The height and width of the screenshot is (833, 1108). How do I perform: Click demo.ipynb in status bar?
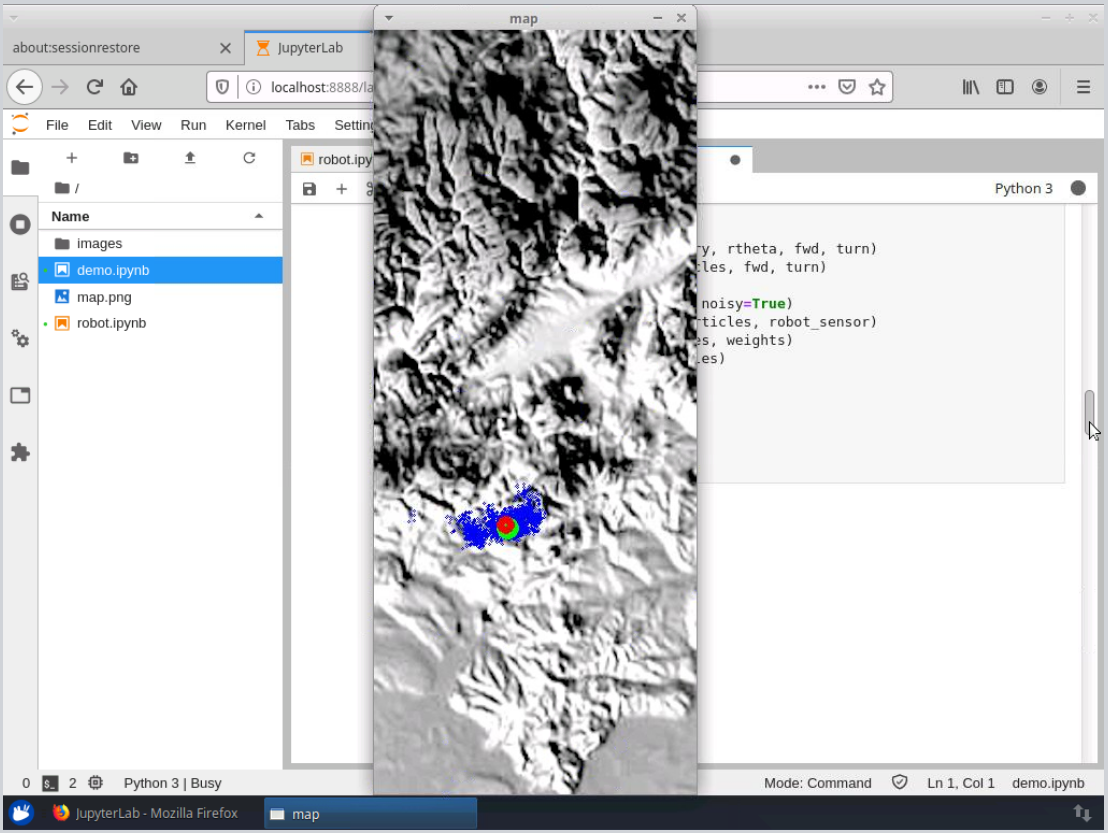1048,783
